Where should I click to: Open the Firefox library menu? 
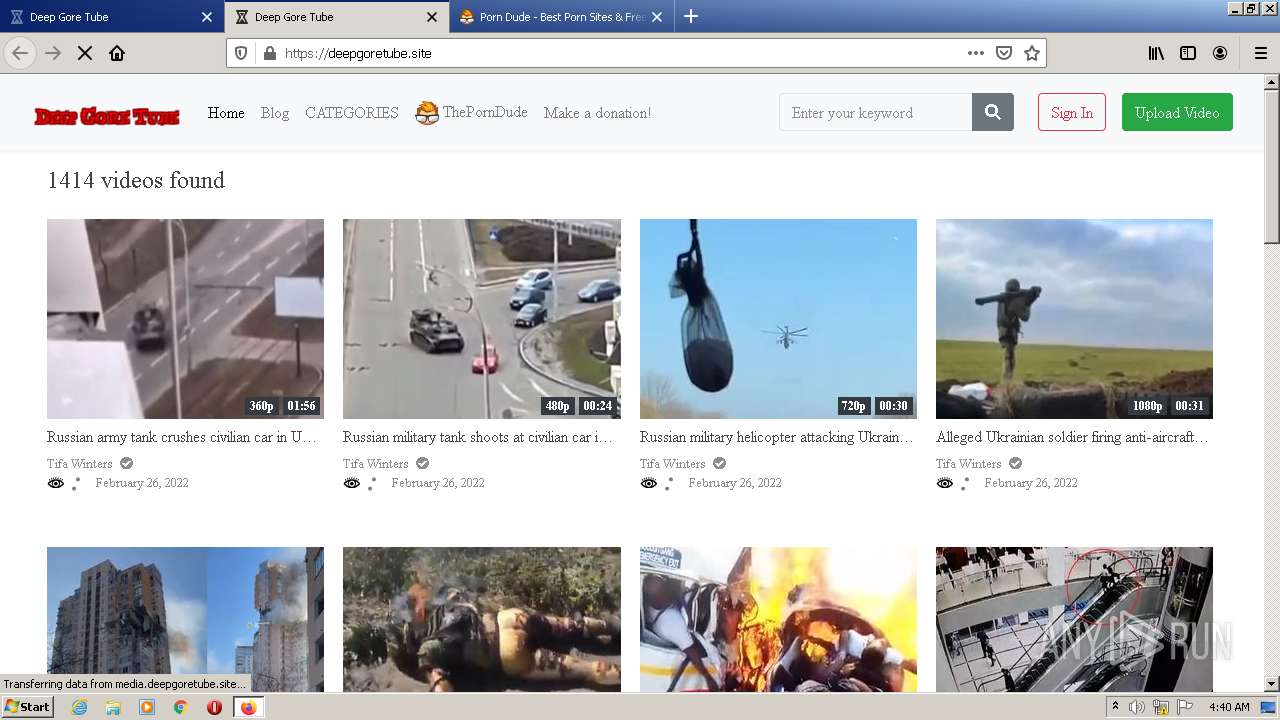click(x=1156, y=53)
